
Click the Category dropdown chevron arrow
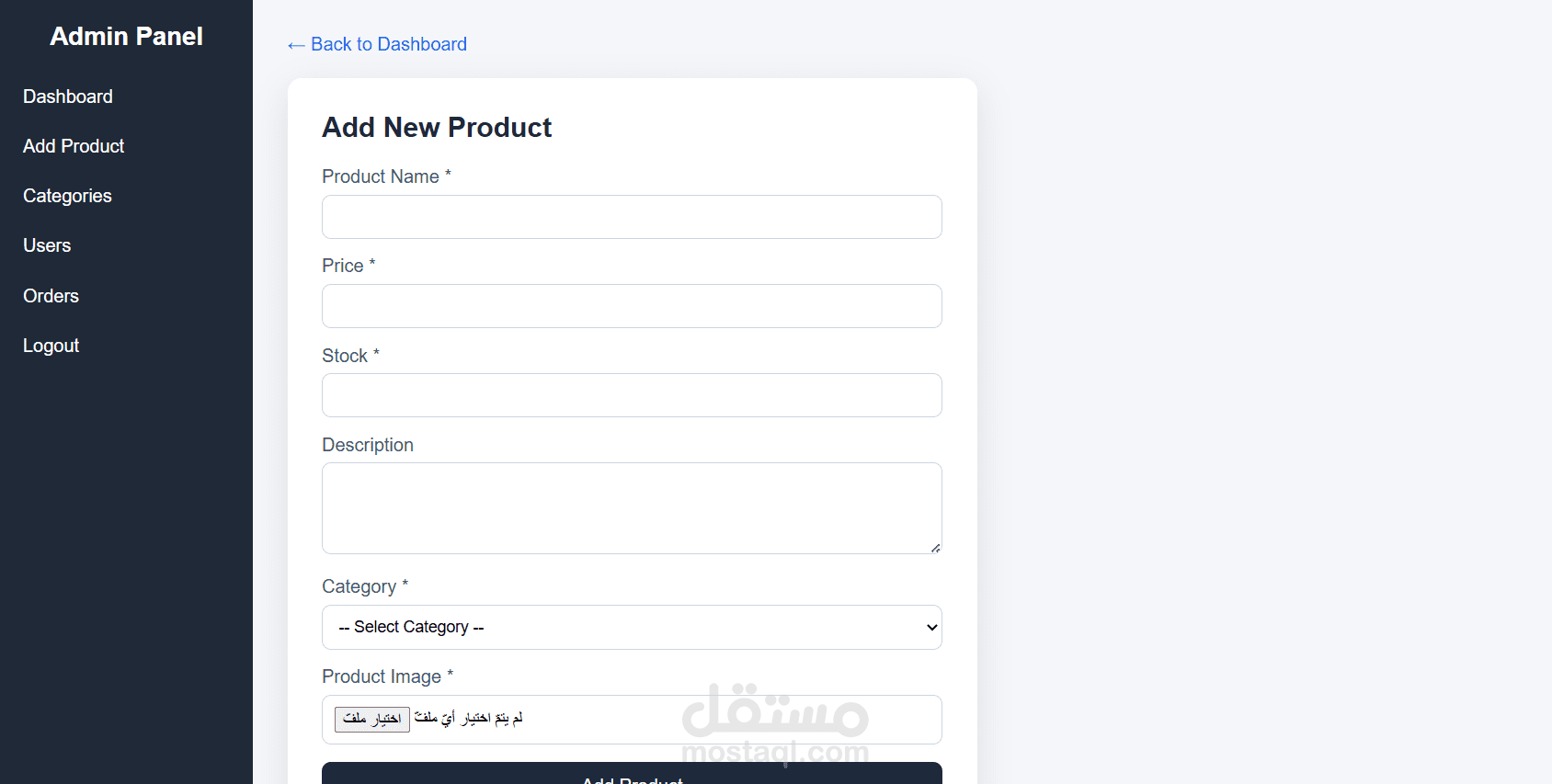point(931,628)
